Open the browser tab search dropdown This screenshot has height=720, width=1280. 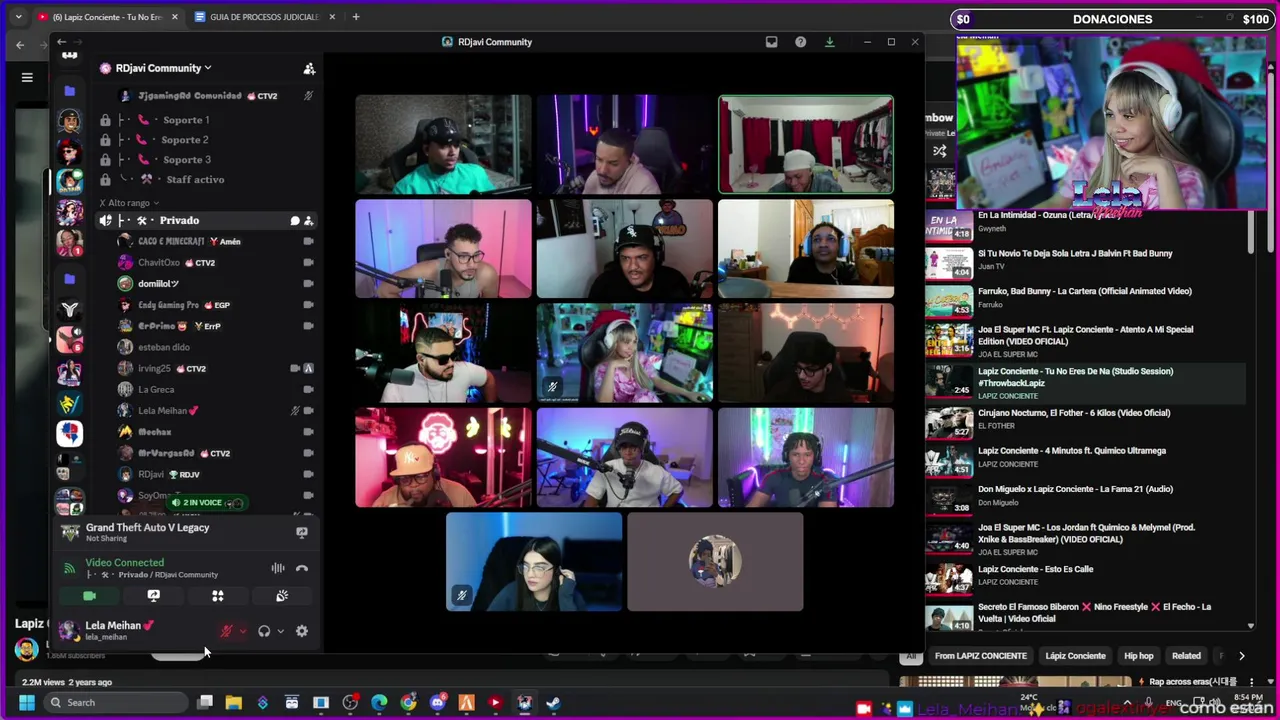click(x=18, y=17)
